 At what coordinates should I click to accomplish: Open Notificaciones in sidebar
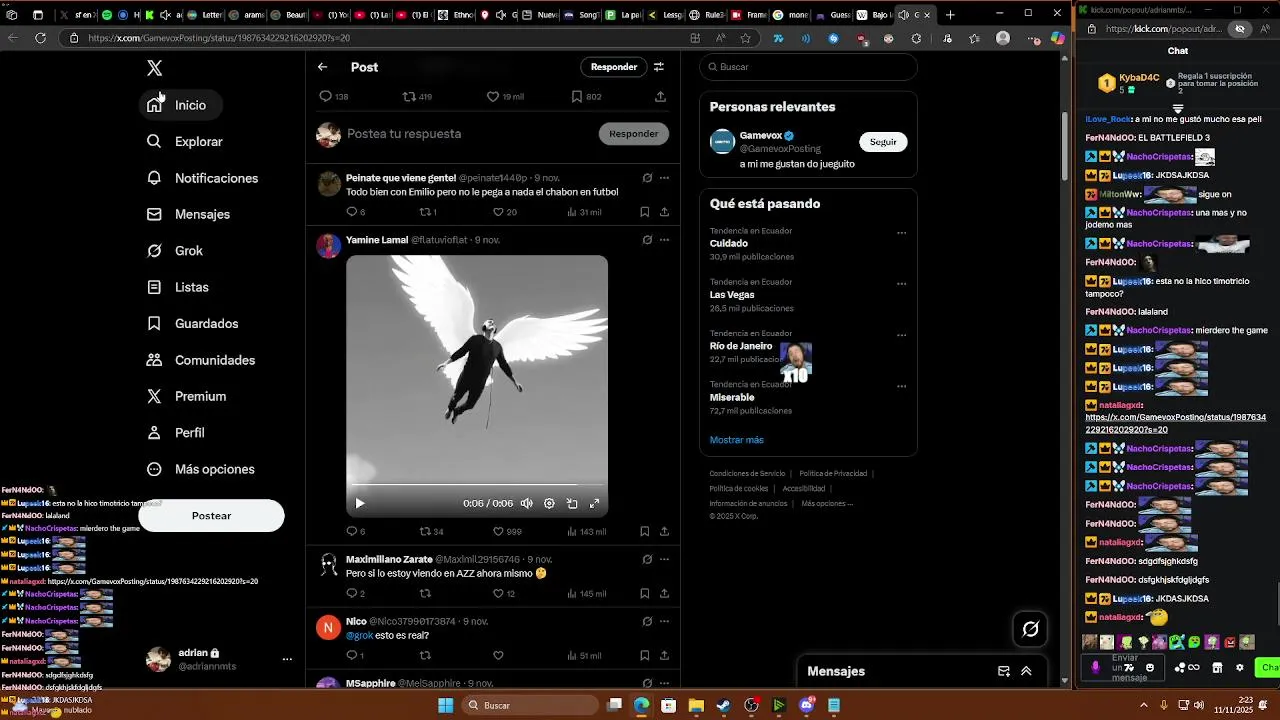(x=203, y=178)
